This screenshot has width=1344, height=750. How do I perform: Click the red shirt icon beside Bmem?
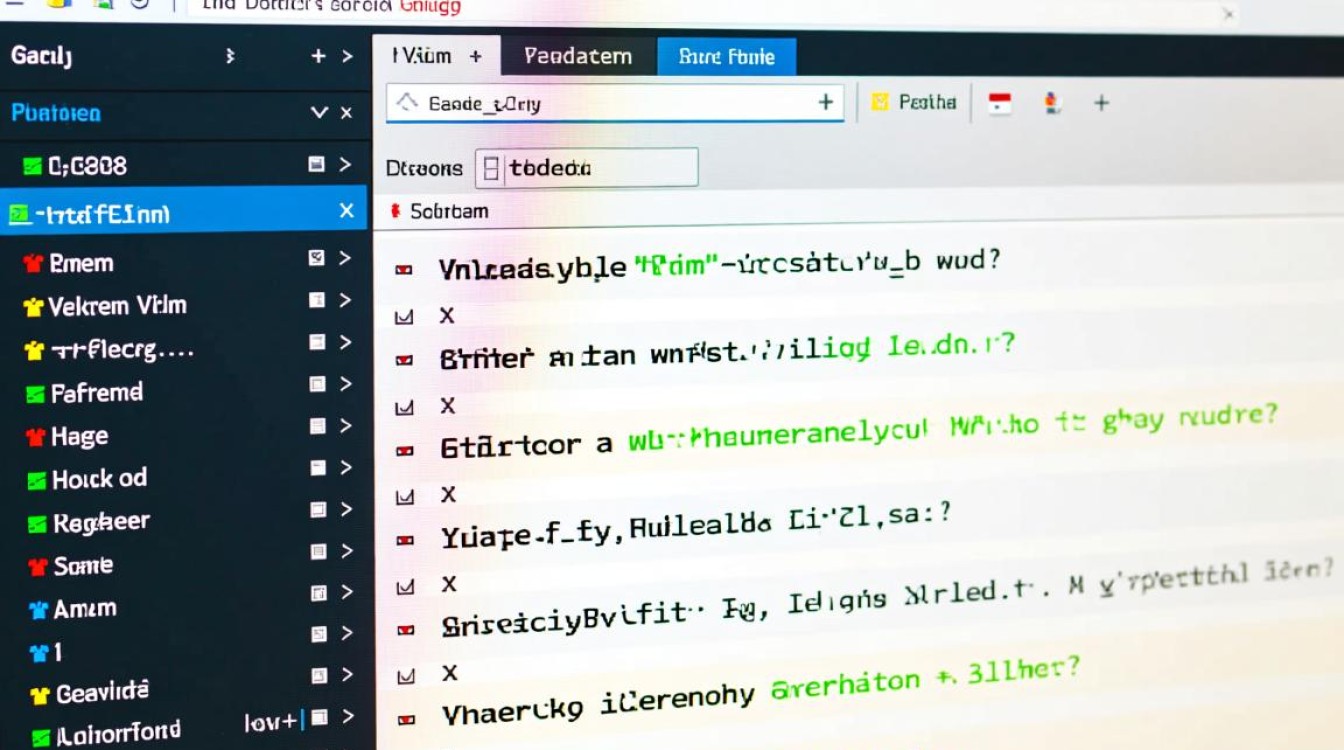34,263
